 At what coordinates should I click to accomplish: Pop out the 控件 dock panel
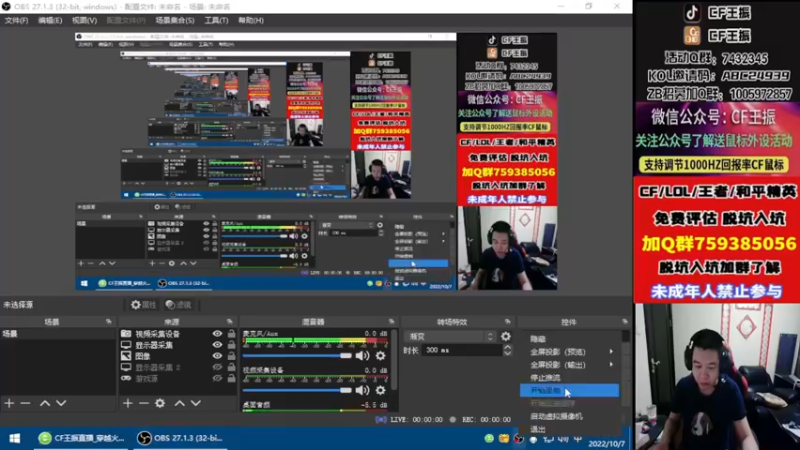tap(625, 322)
